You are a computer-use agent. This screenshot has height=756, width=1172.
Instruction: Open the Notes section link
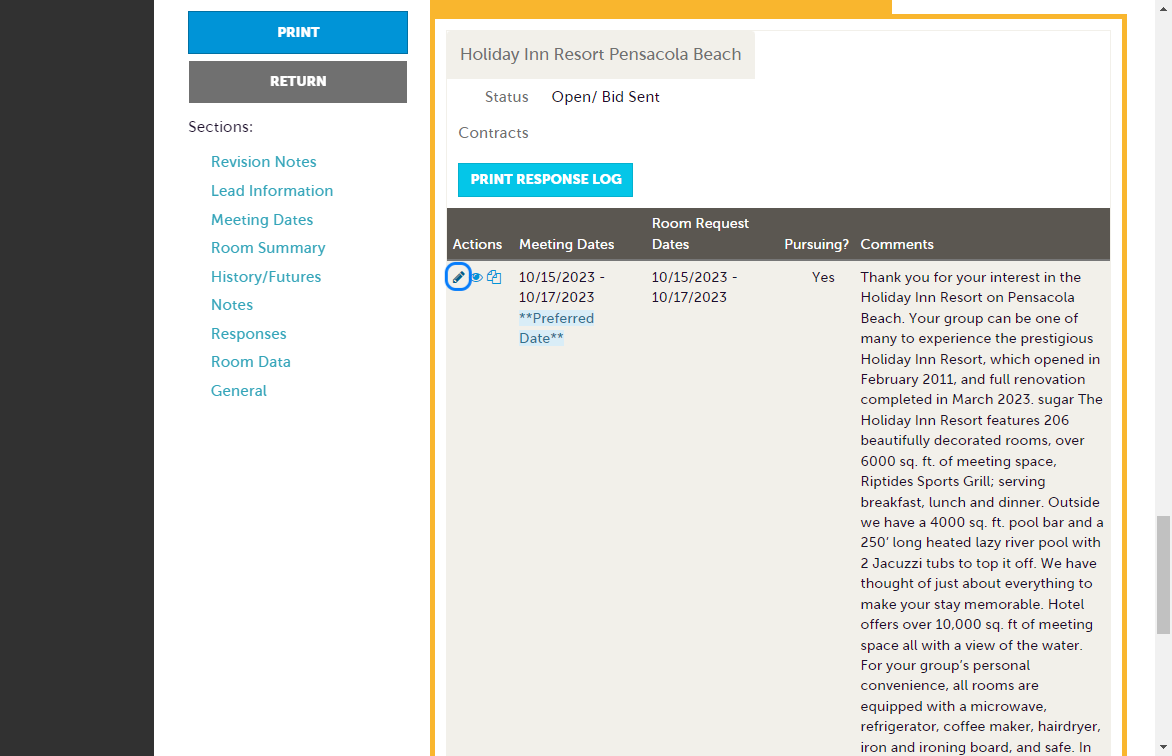coord(232,305)
